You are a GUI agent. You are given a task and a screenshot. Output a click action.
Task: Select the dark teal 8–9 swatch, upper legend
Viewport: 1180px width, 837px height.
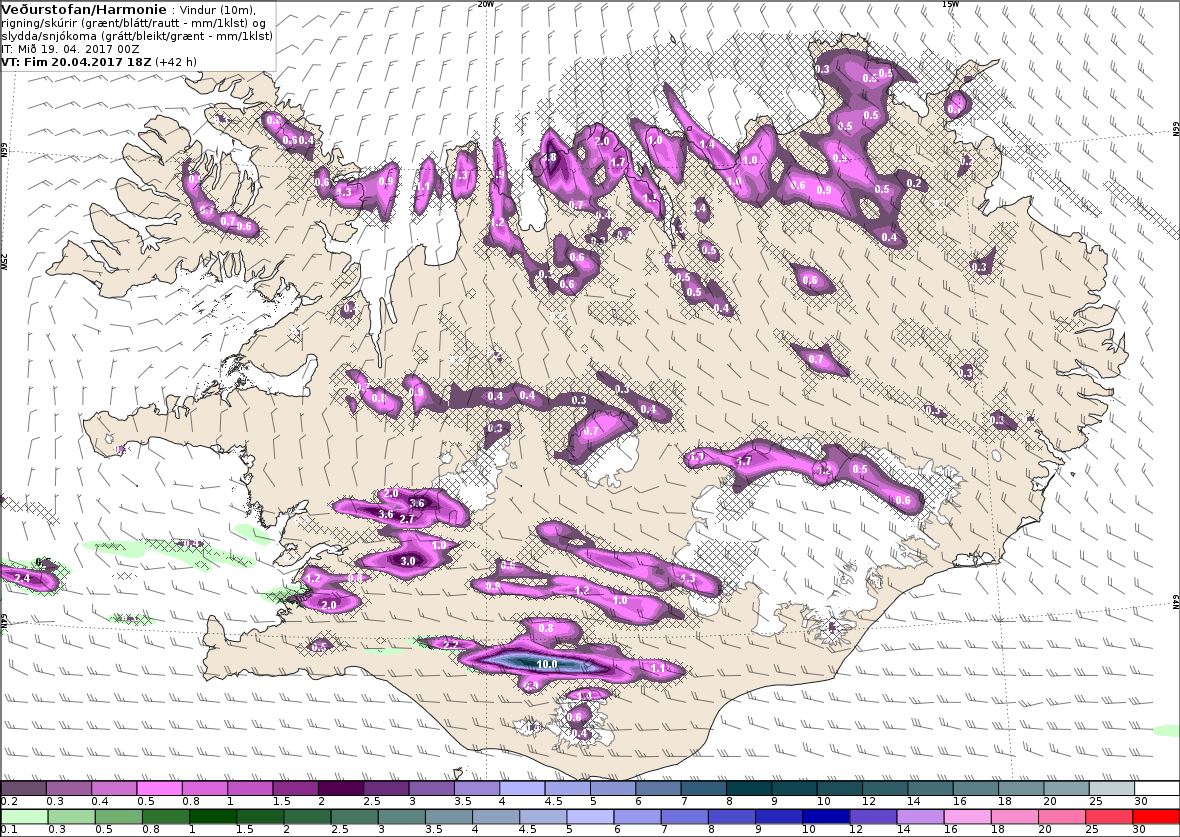[x=749, y=788]
